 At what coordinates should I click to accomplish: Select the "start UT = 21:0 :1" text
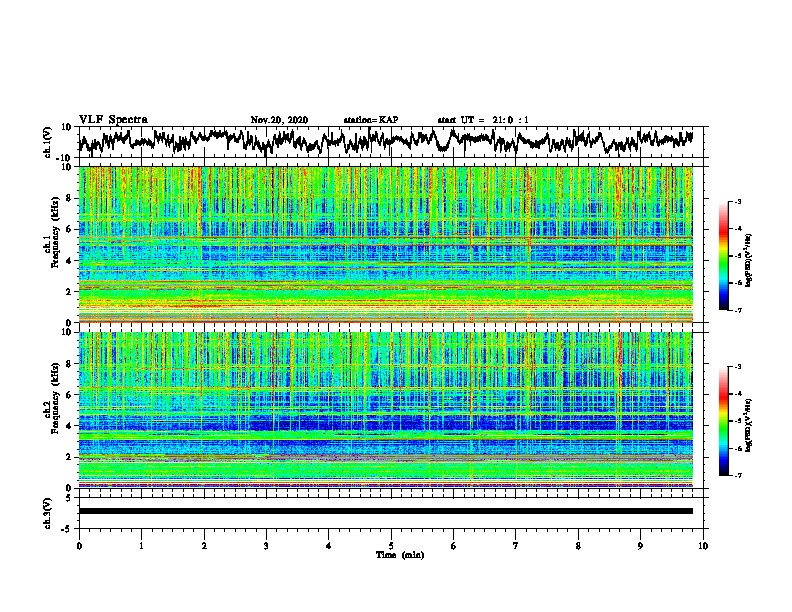tap(483, 120)
